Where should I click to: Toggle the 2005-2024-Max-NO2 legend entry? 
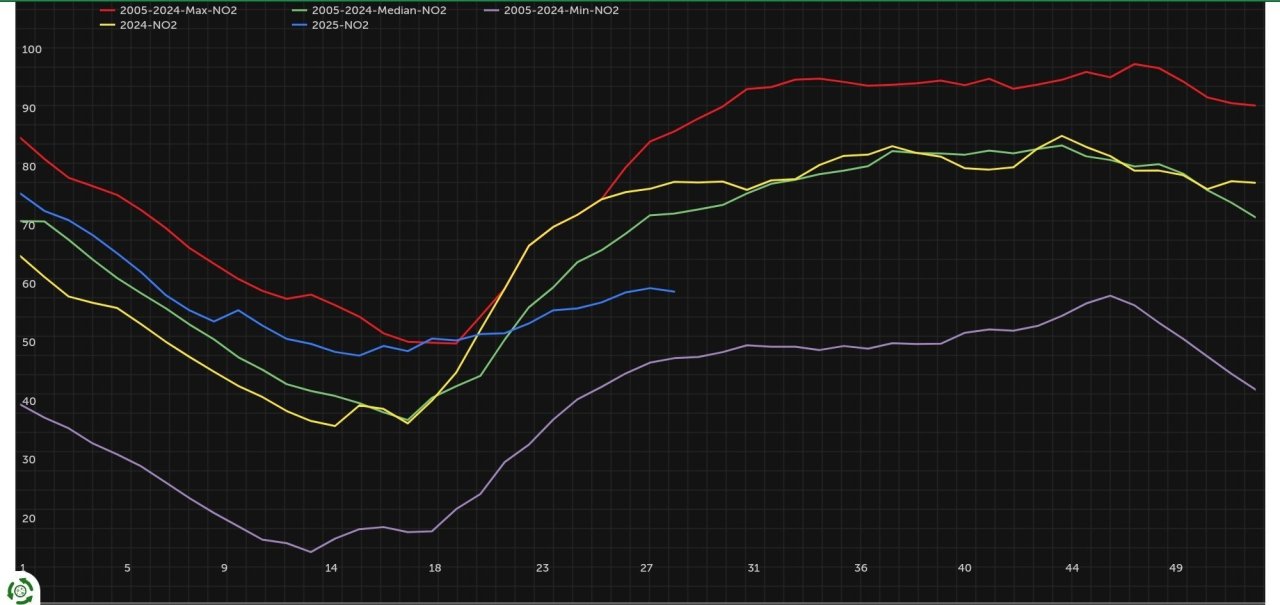pyautogui.click(x=169, y=10)
